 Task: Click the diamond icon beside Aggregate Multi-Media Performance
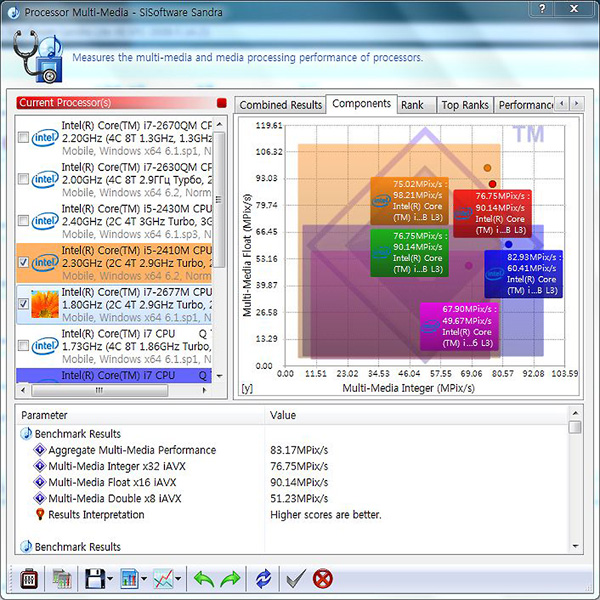click(x=40, y=450)
